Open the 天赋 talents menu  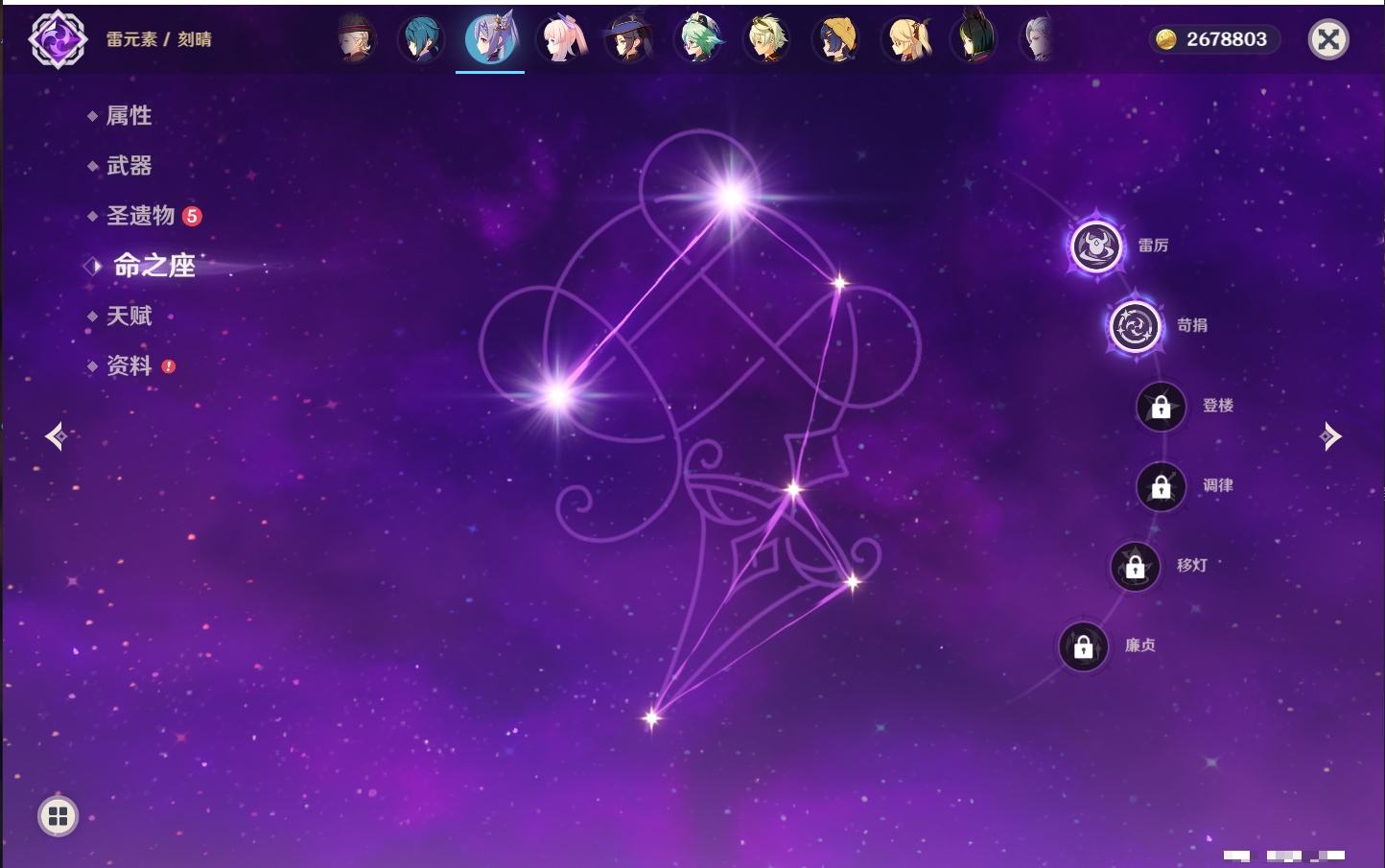(x=129, y=316)
